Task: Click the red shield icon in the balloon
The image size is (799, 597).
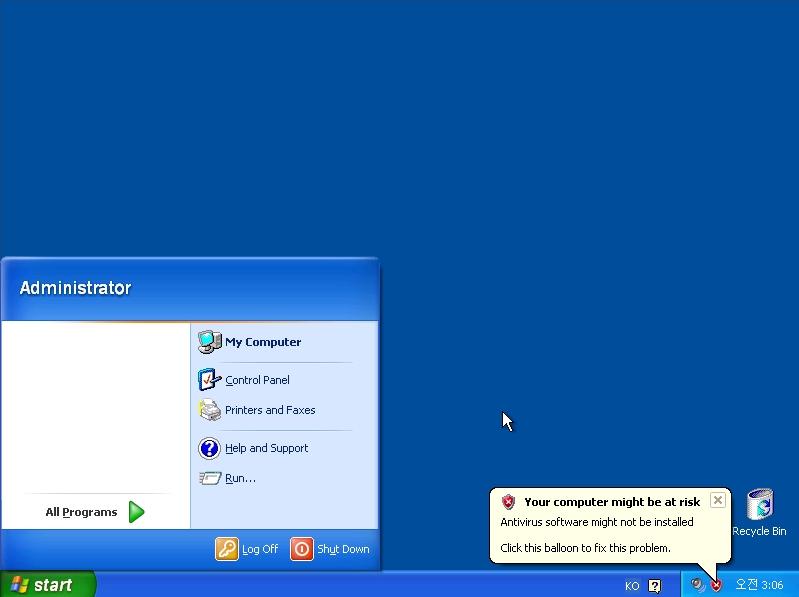Action: (508, 502)
